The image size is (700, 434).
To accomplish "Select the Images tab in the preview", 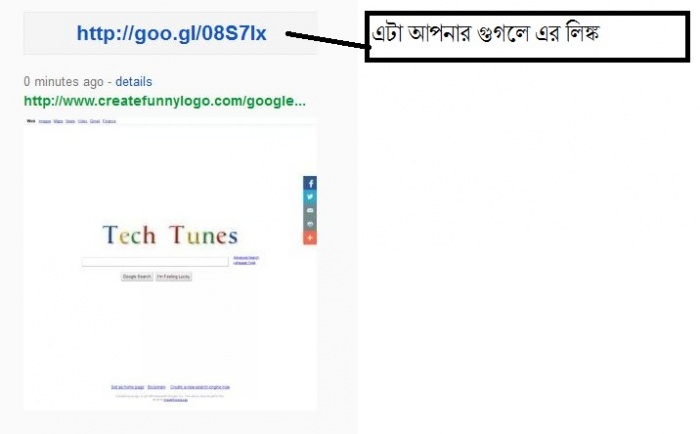I will (x=45, y=121).
